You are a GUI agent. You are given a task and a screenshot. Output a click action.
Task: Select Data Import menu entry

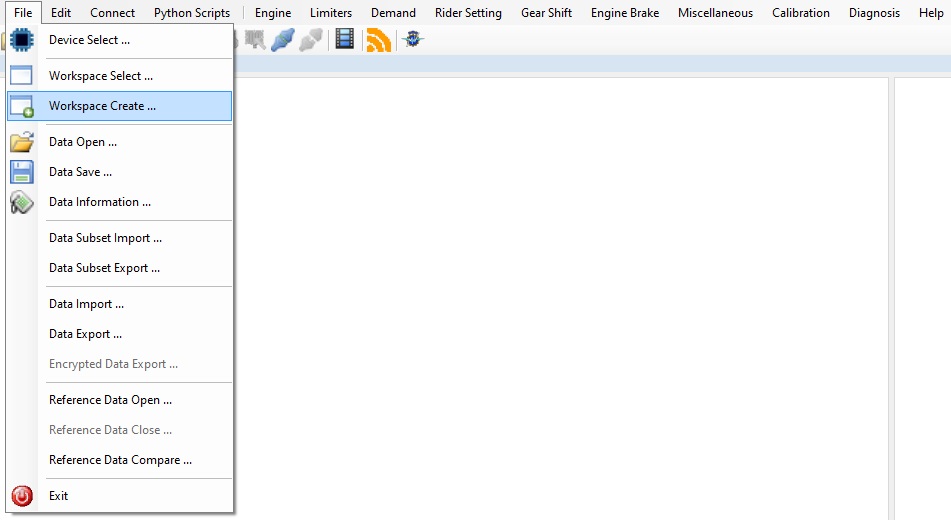point(119,304)
